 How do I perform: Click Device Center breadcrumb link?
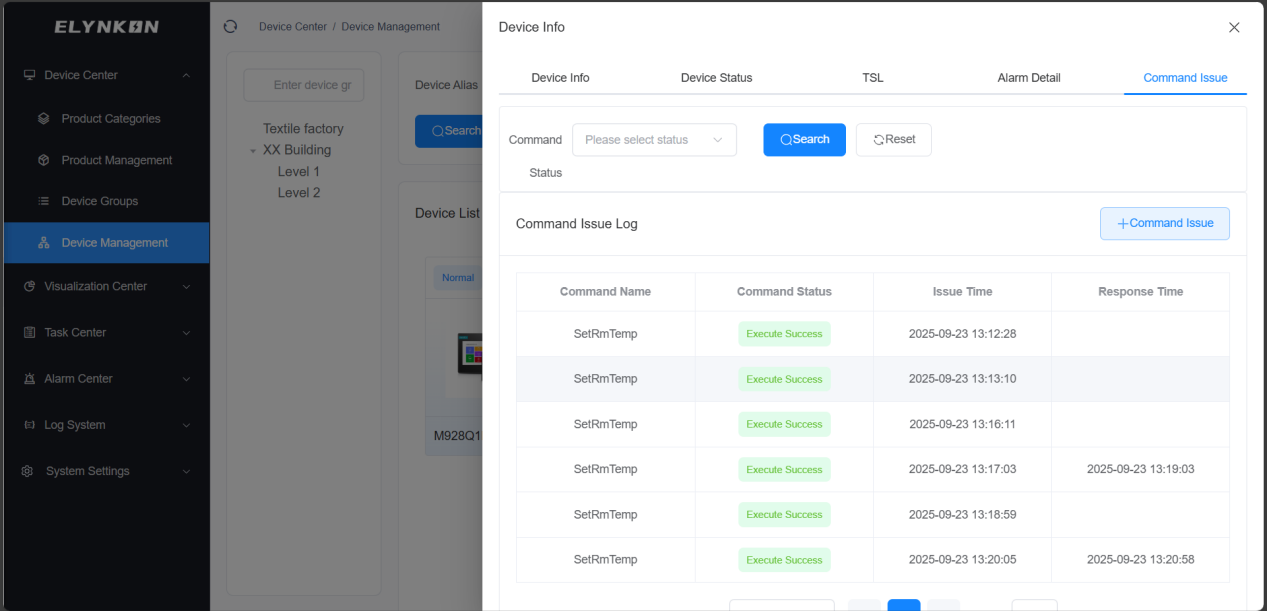[293, 27]
